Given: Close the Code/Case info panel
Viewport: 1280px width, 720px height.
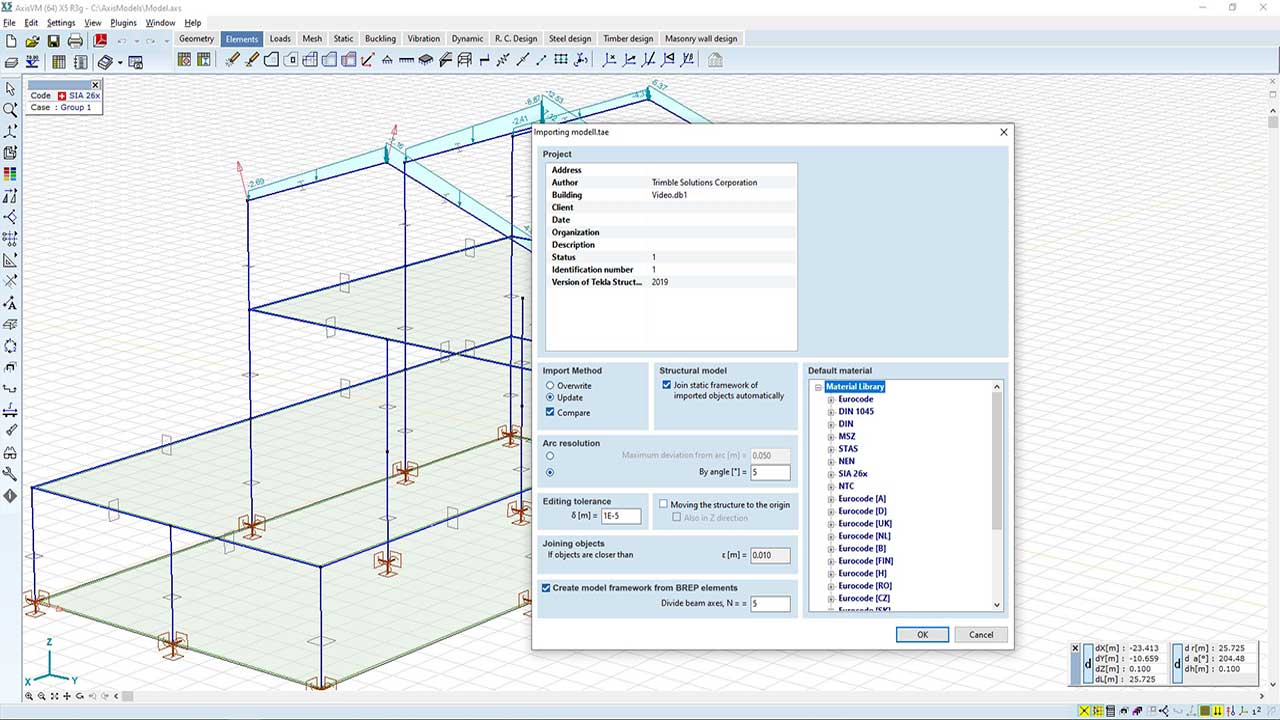Looking at the screenshot, I should 96,85.
